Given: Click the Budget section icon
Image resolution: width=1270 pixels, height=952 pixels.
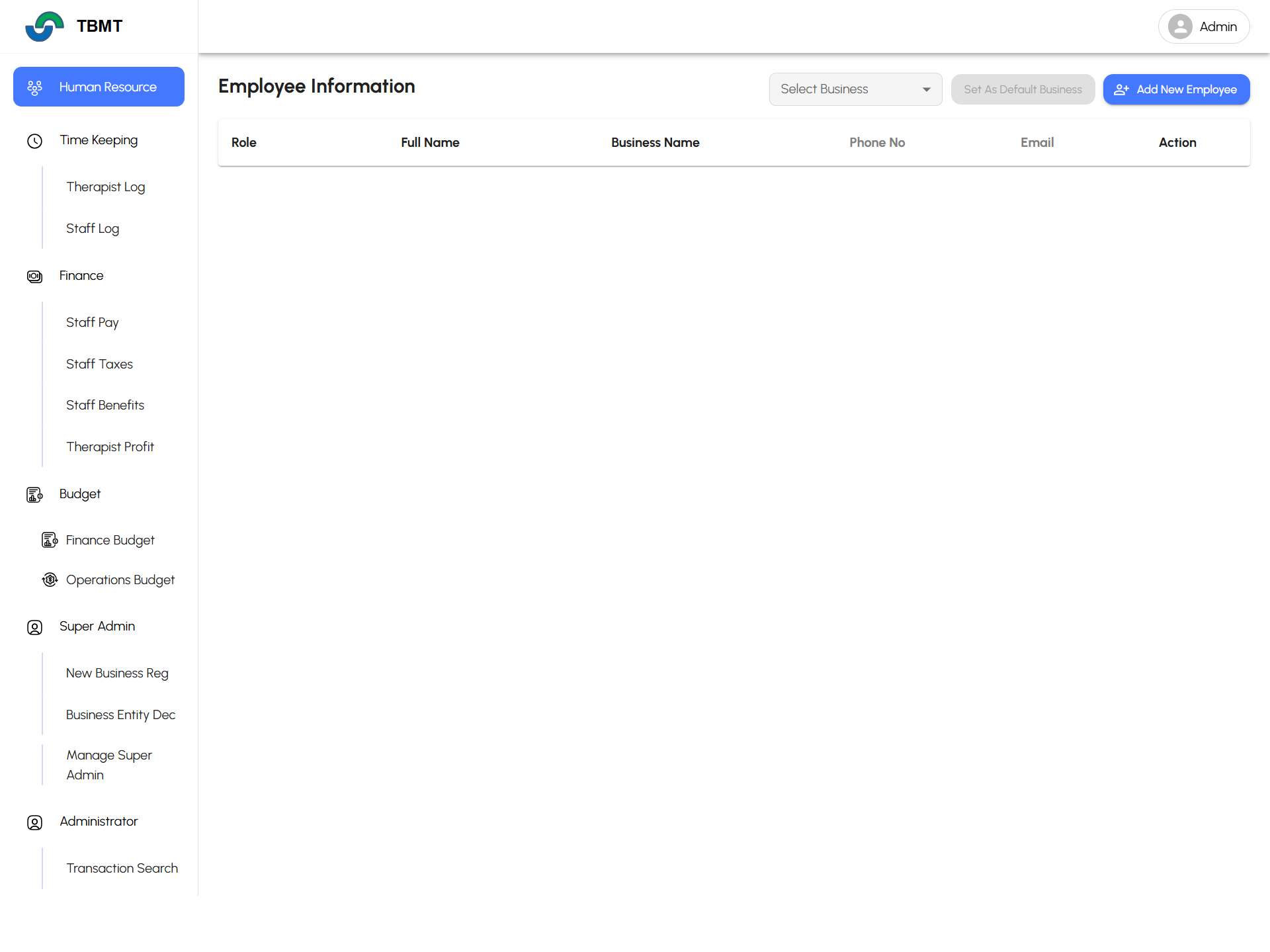Looking at the screenshot, I should click(34, 495).
